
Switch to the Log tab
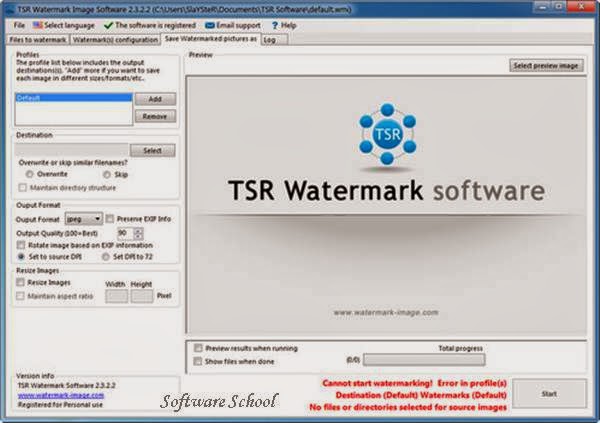click(274, 39)
